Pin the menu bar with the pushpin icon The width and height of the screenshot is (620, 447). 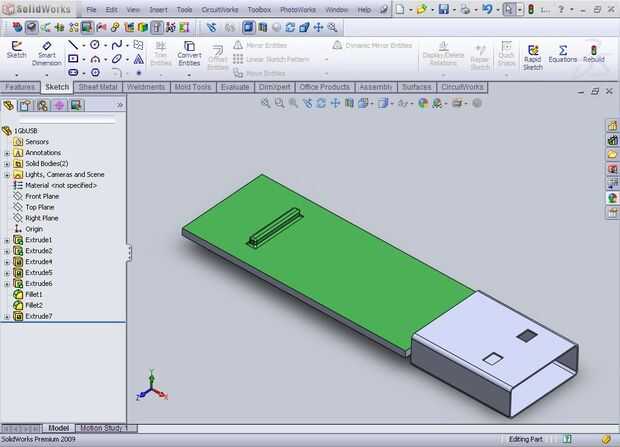point(383,9)
